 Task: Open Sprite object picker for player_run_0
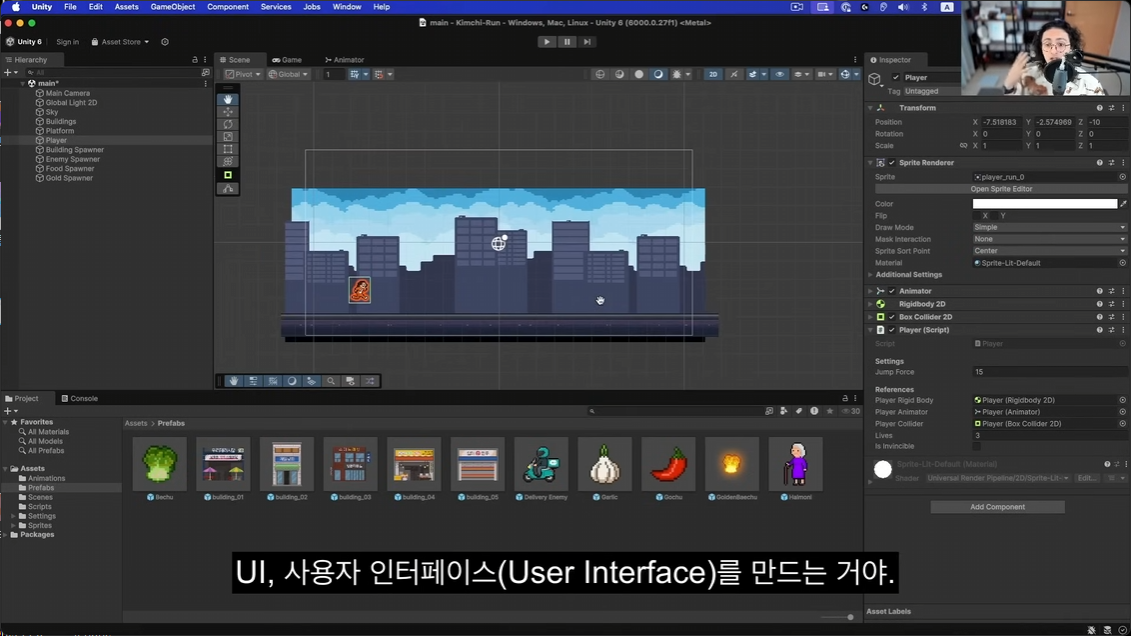pos(1122,177)
